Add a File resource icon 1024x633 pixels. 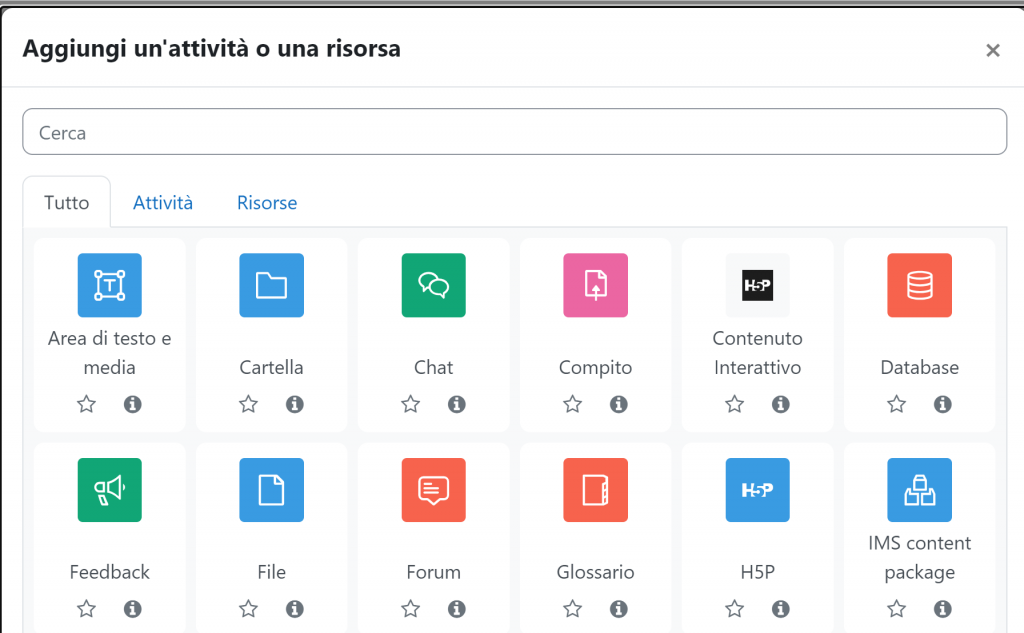(272, 490)
